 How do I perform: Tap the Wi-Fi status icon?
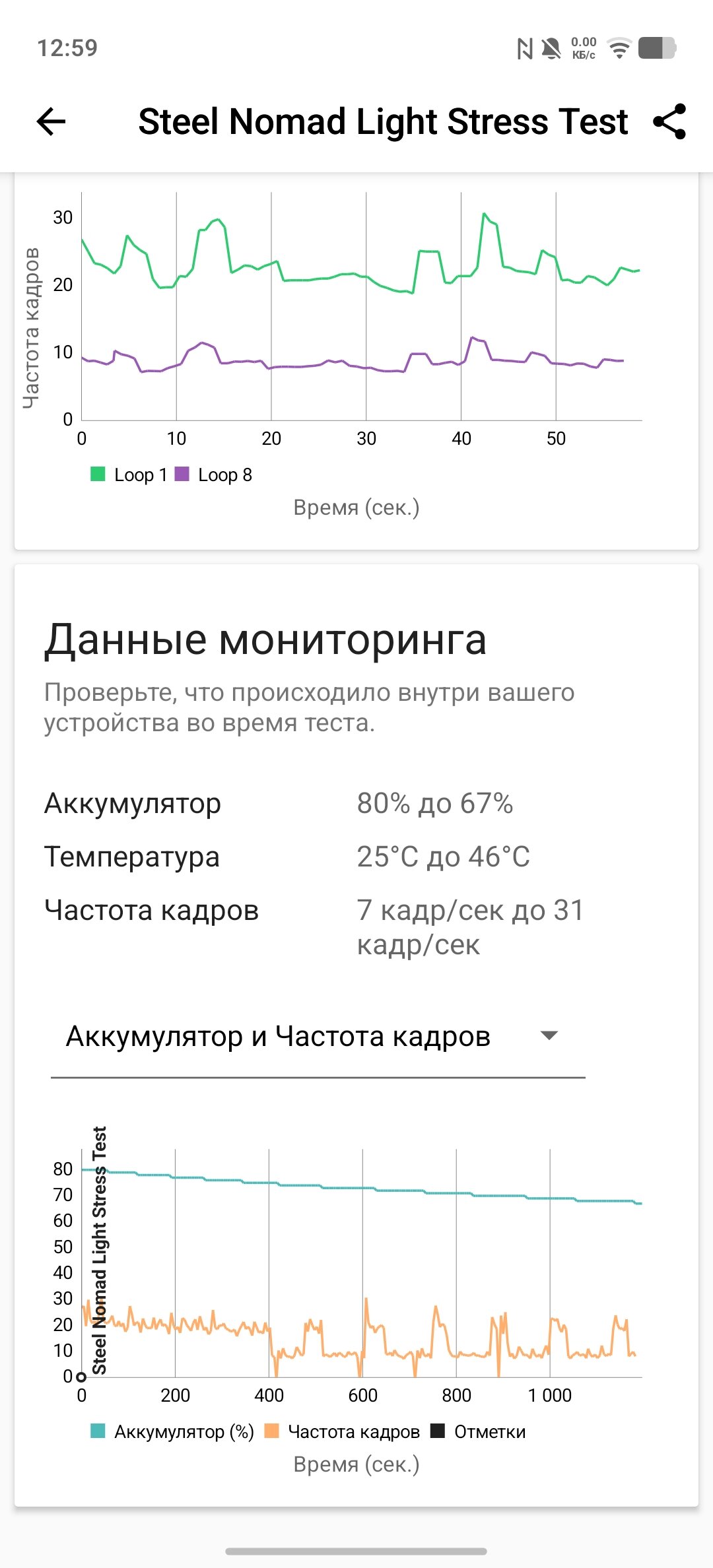[x=619, y=48]
